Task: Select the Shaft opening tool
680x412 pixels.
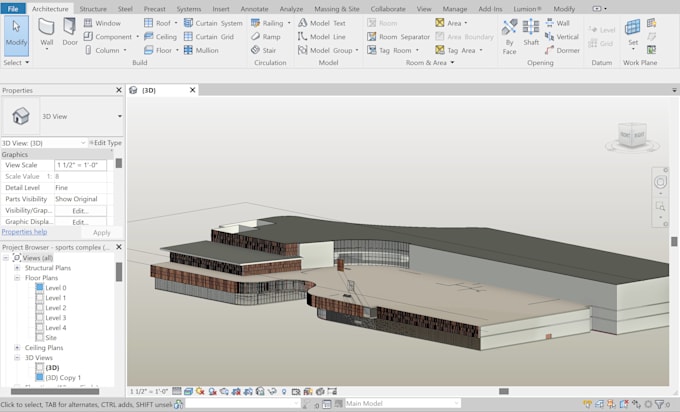Action: click(531, 33)
